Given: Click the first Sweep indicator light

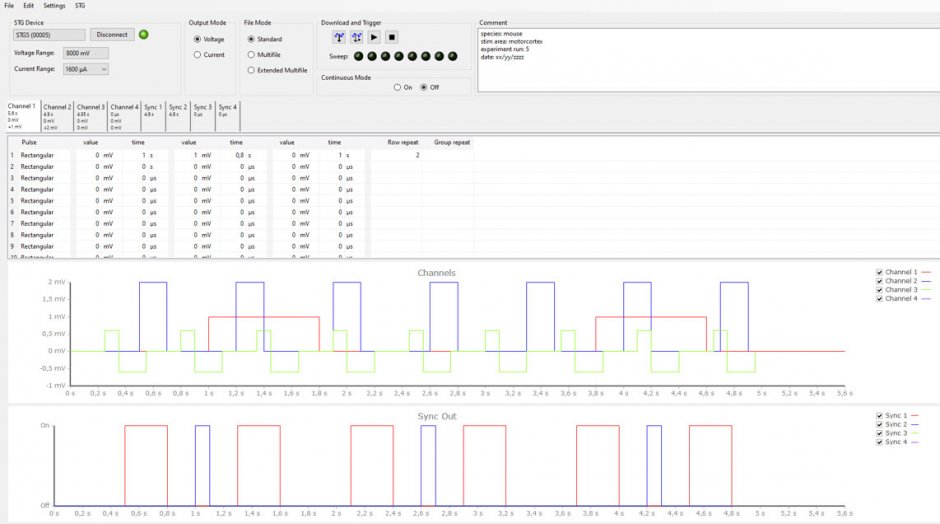Looking at the screenshot, I should (360, 56).
